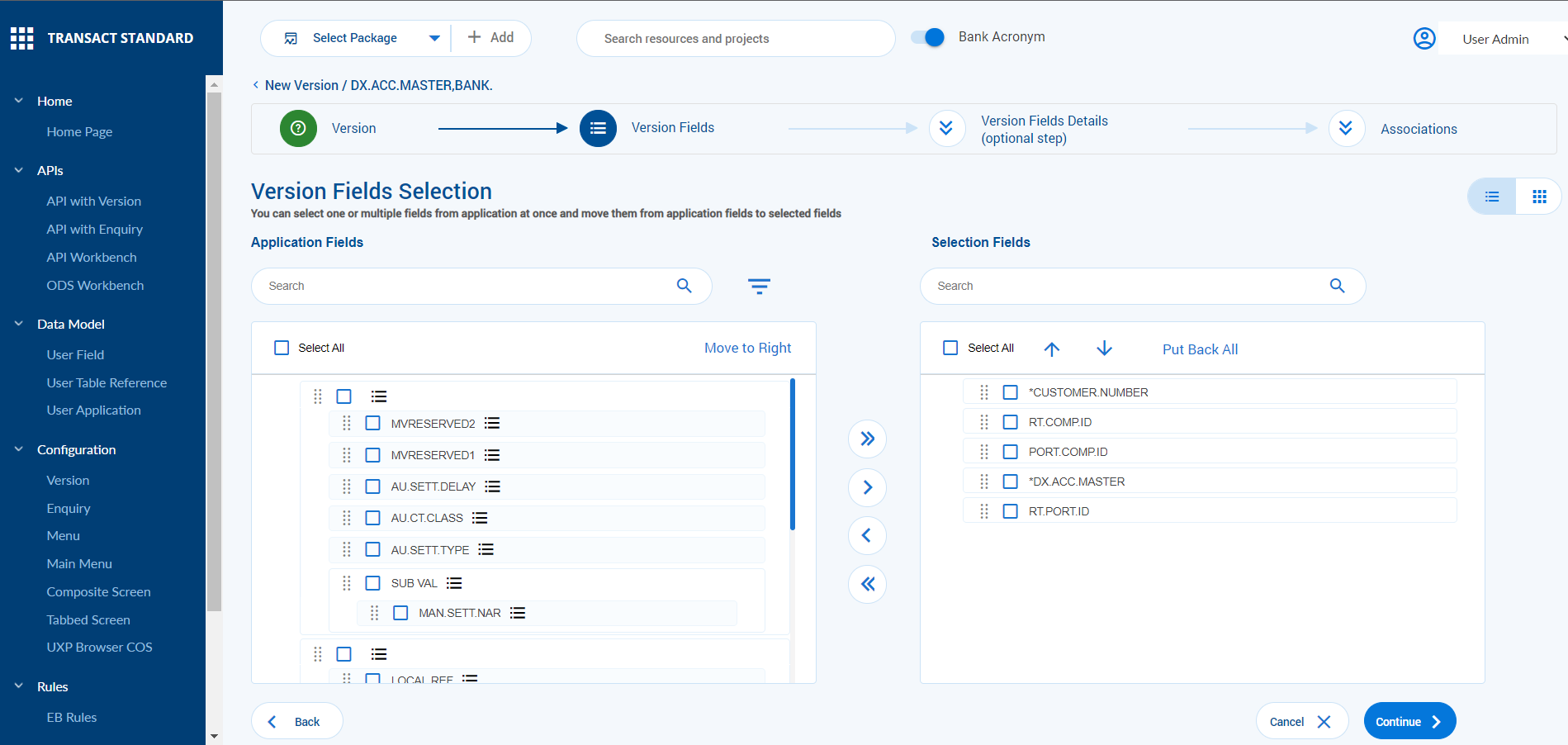Viewport: 1568px width, 745px height.
Task: Click the move up arrow in Selection Fields
Action: point(1051,349)
